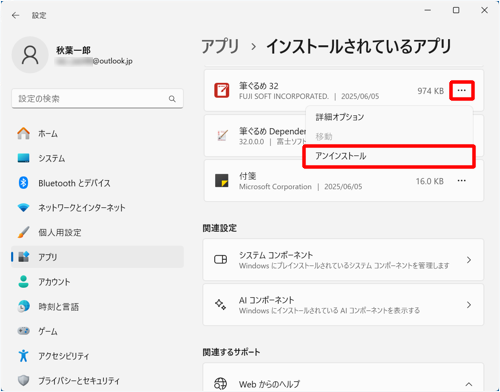Click the システム monitor icon

[23, 158]
